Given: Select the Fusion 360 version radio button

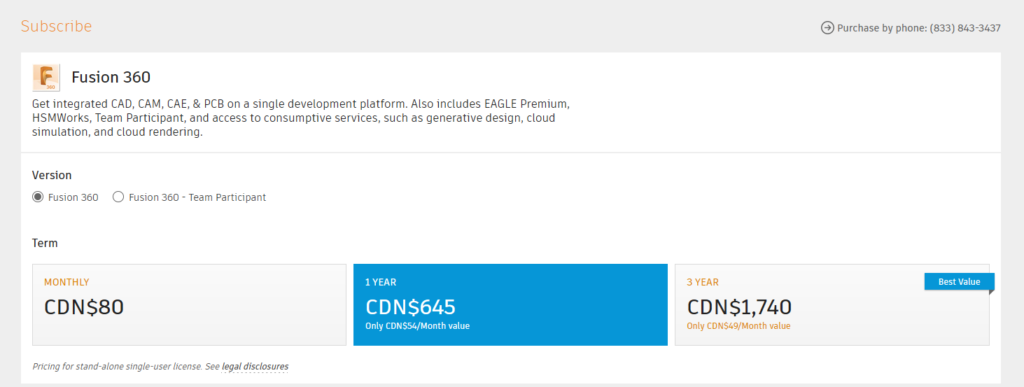Looking at the screenshot, I should tap(38, 197).
